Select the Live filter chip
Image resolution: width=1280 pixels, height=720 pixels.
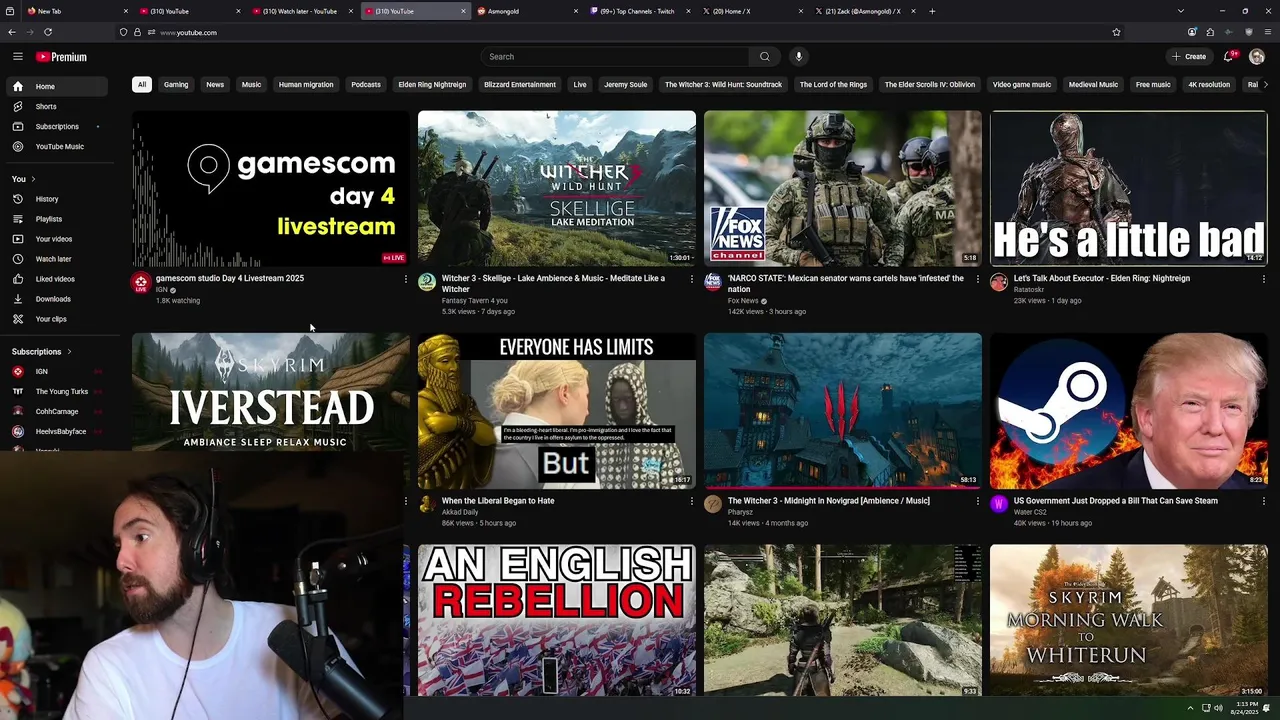click(580, 85)
